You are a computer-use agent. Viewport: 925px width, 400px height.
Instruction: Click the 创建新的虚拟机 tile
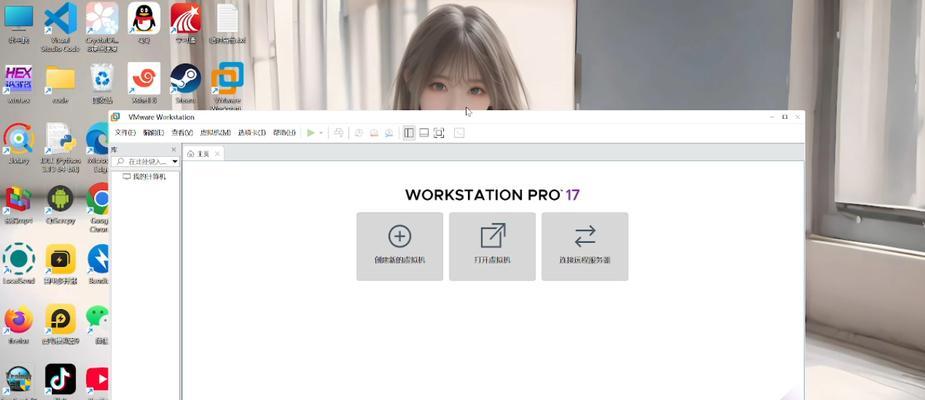pyautogui.click(x=399, y=246)
